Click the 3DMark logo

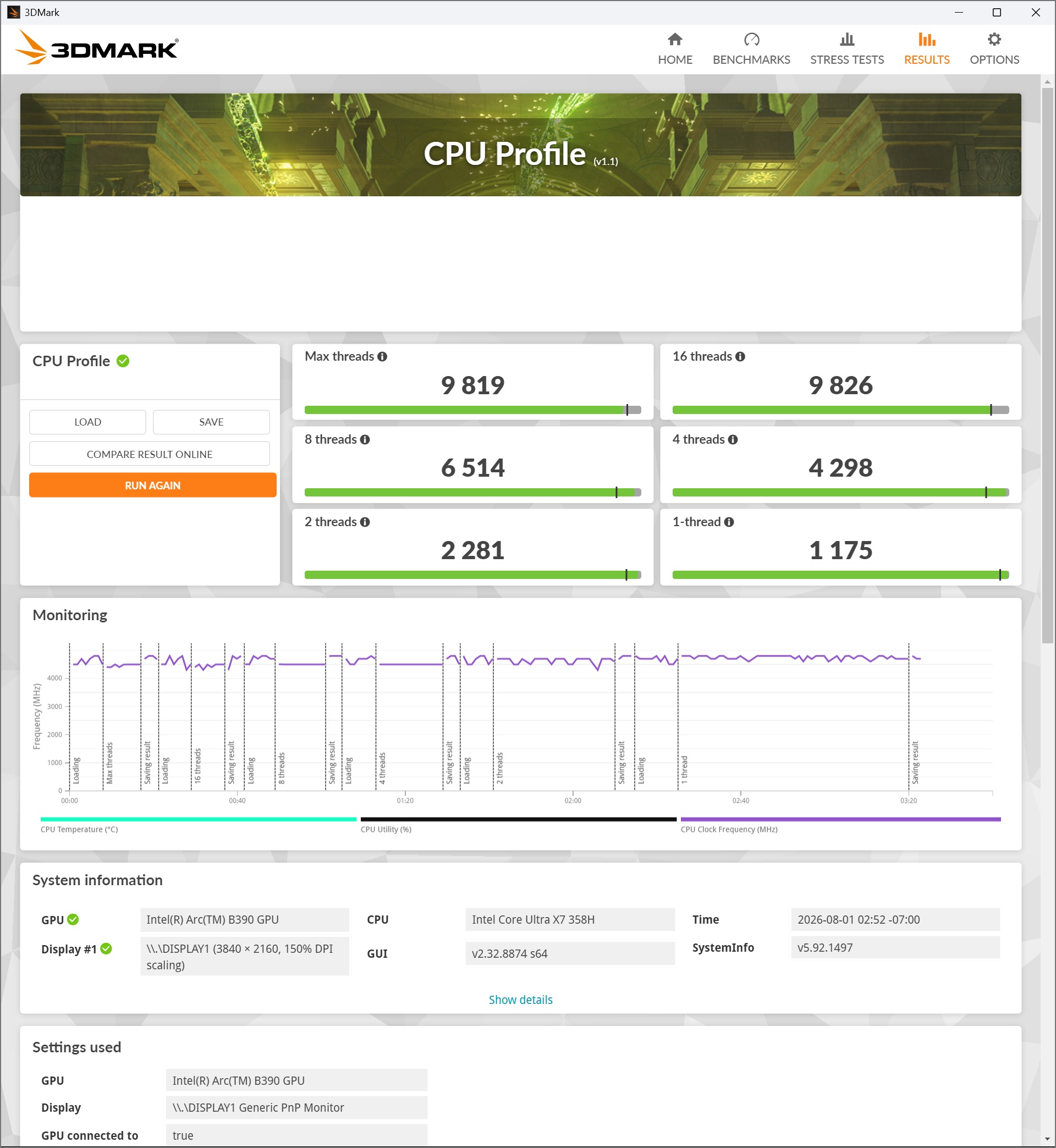(97, 48)
